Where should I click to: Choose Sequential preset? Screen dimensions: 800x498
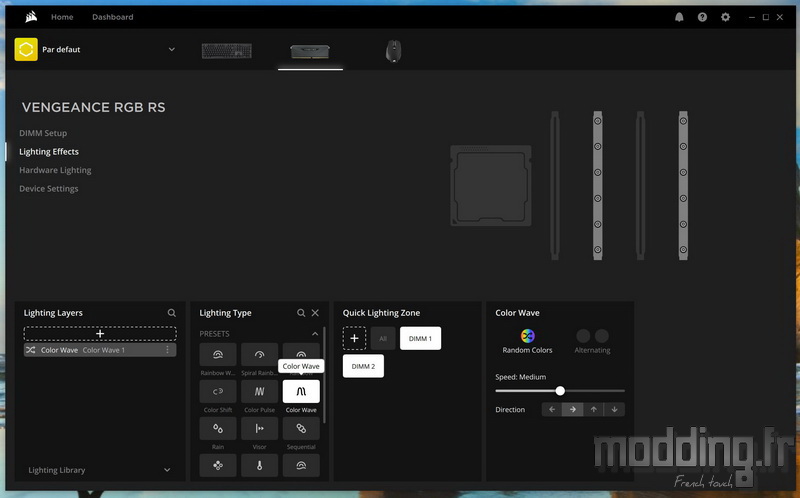[x=301, y=428]
